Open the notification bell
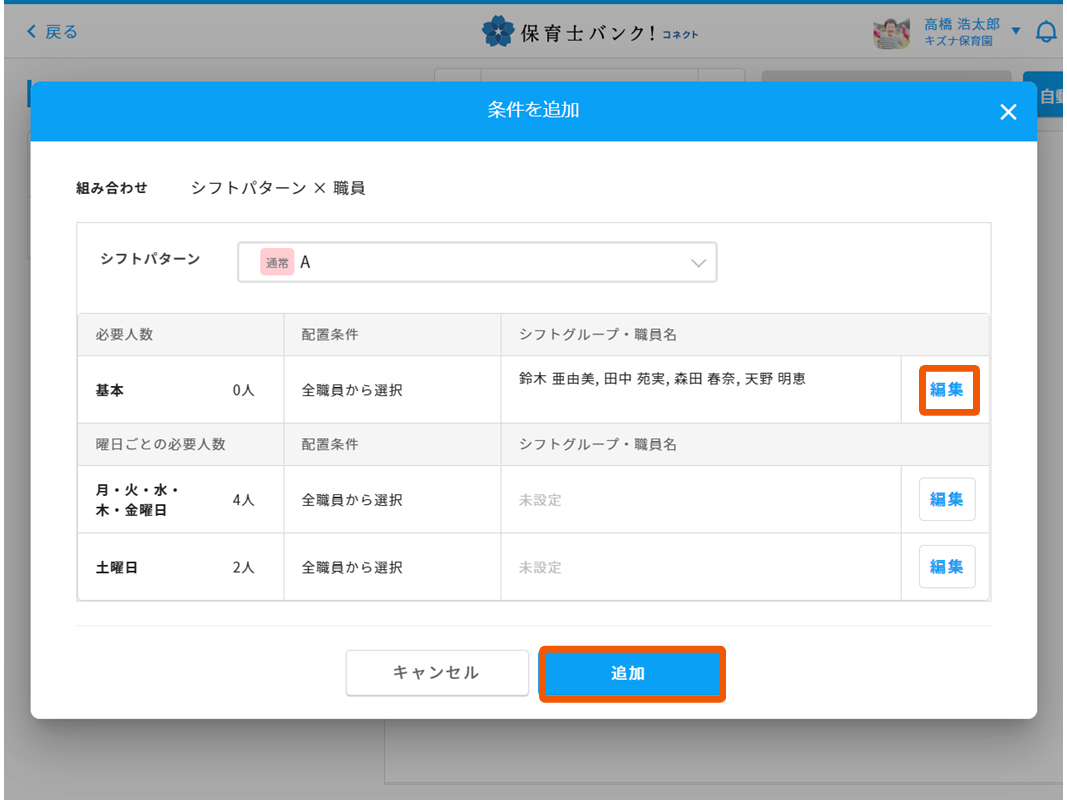The width and height of the screenshot is (1067, 800). [x=1046, y=32]
